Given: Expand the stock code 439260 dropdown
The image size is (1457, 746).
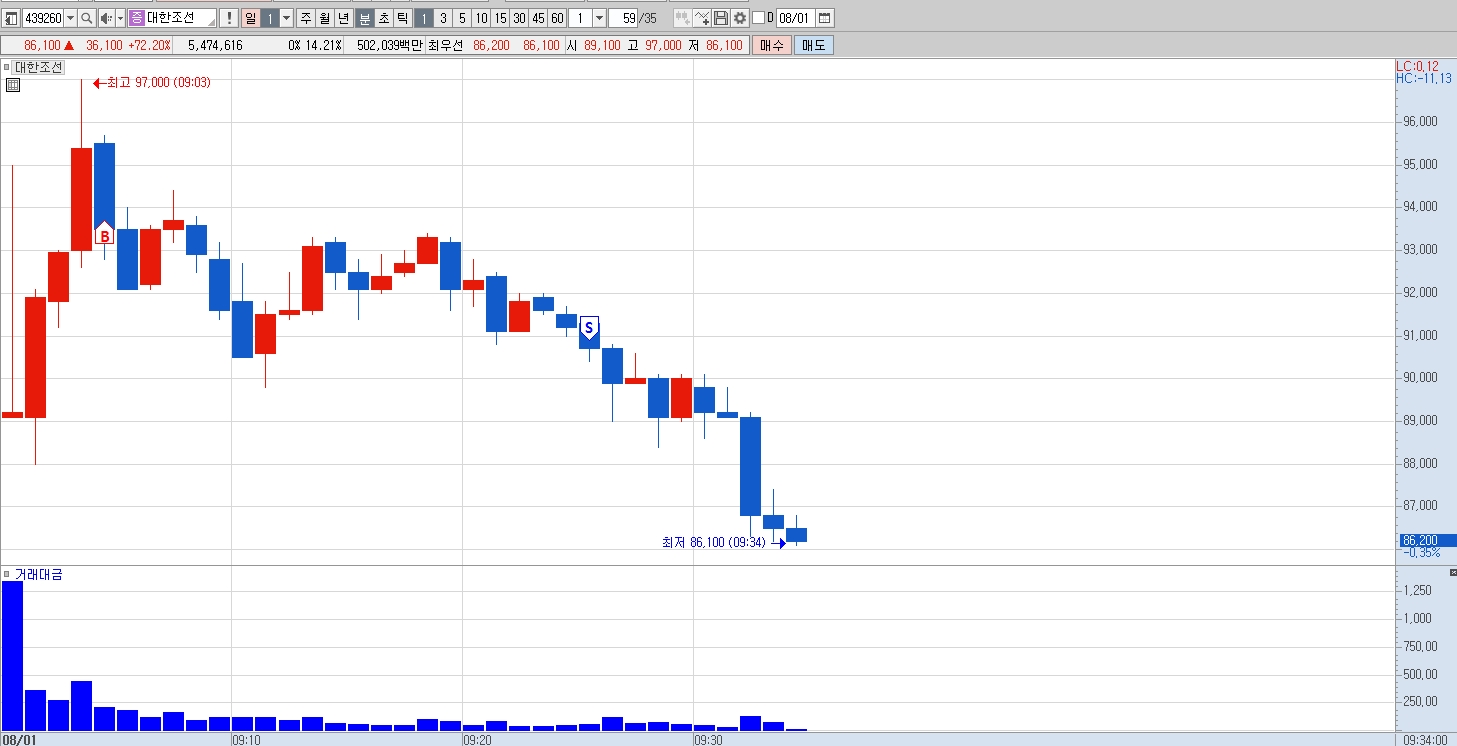Looking at the screenshot, I should pyautogui.click(x=70, y=18).
